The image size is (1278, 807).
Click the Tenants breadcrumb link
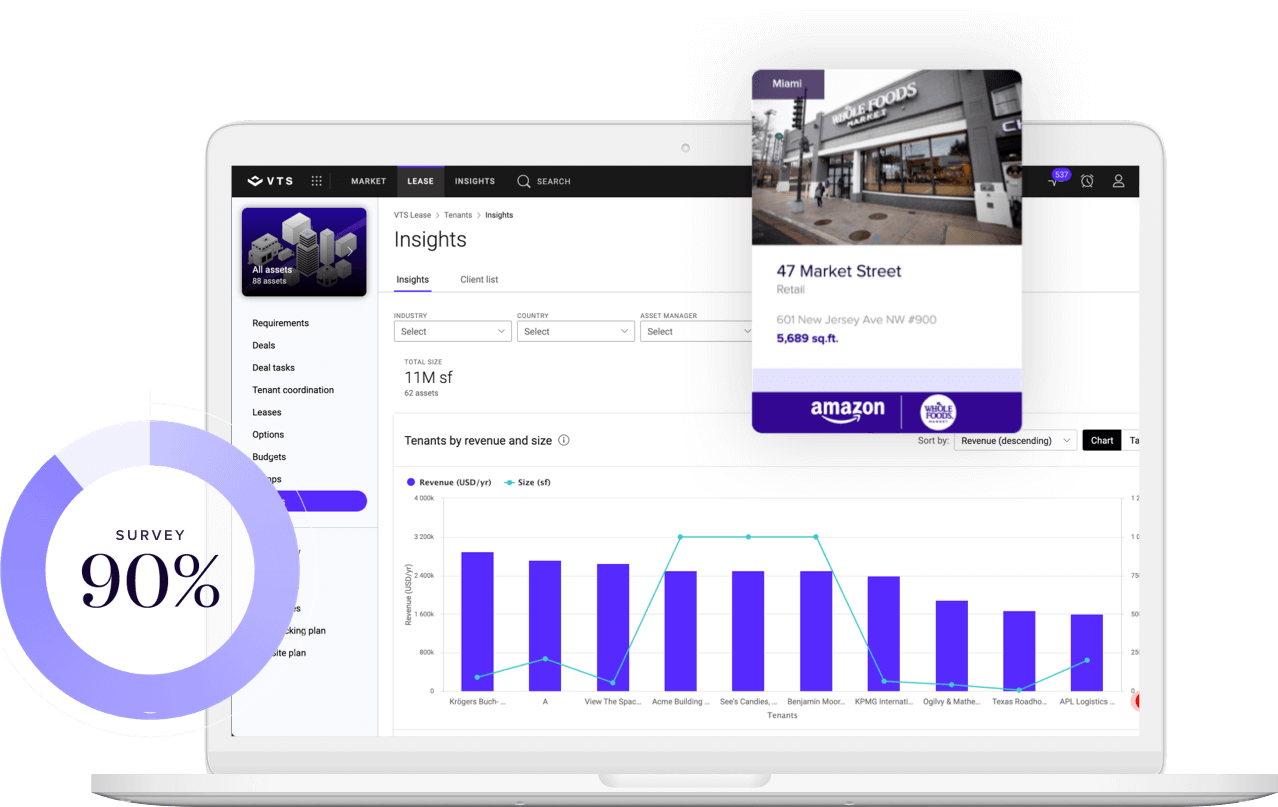[458, 215]
